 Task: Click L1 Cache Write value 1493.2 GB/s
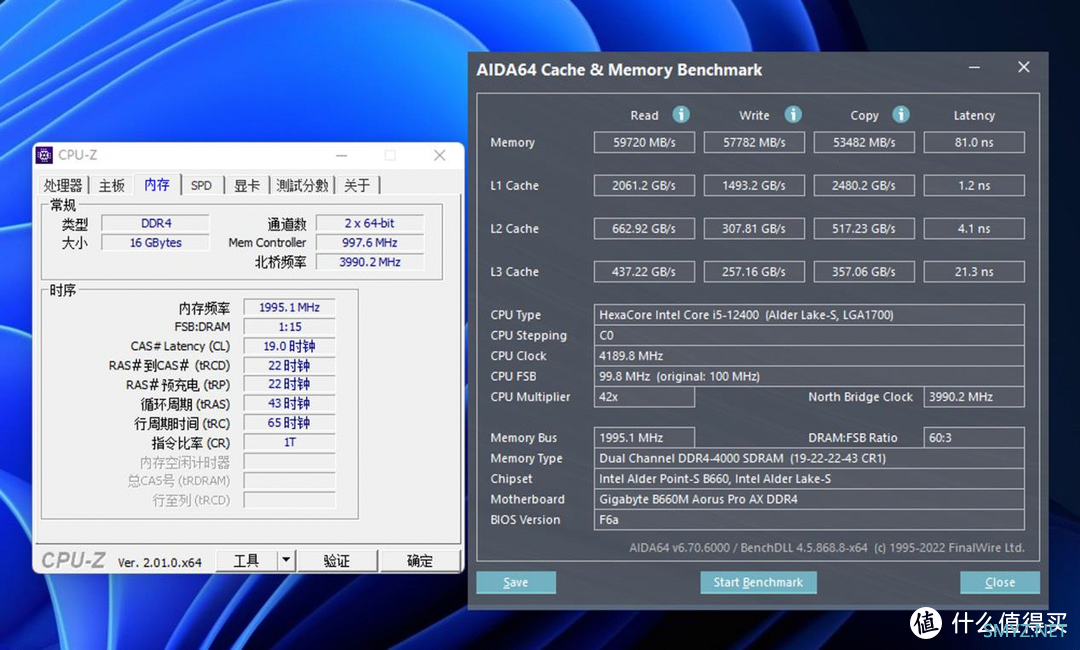click(x=754, y=185)
